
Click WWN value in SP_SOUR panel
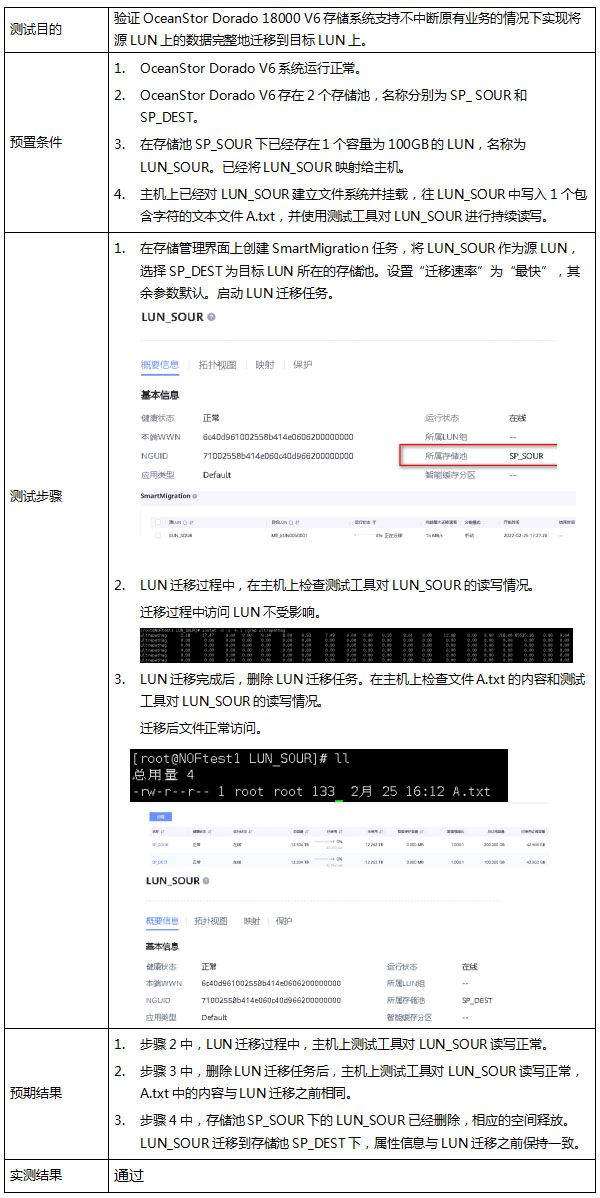pyautogui.click(x=278, y=437)
